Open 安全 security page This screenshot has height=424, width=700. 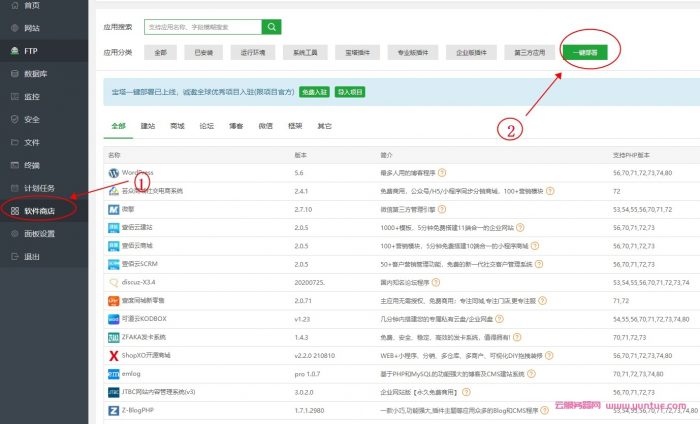tap(32, 119)
